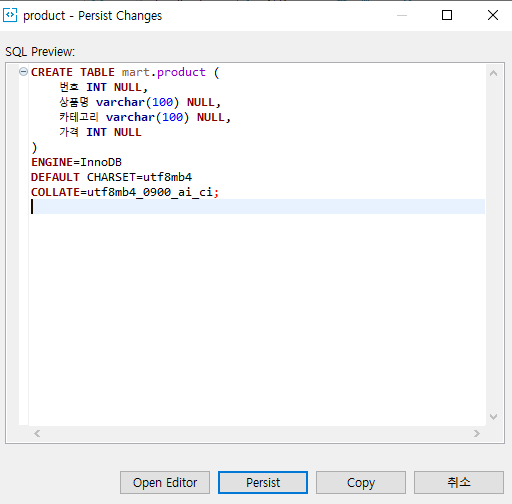The image size is (512, 504).
Task: Open the SQL in Open Editor
Action: [165, 482]
